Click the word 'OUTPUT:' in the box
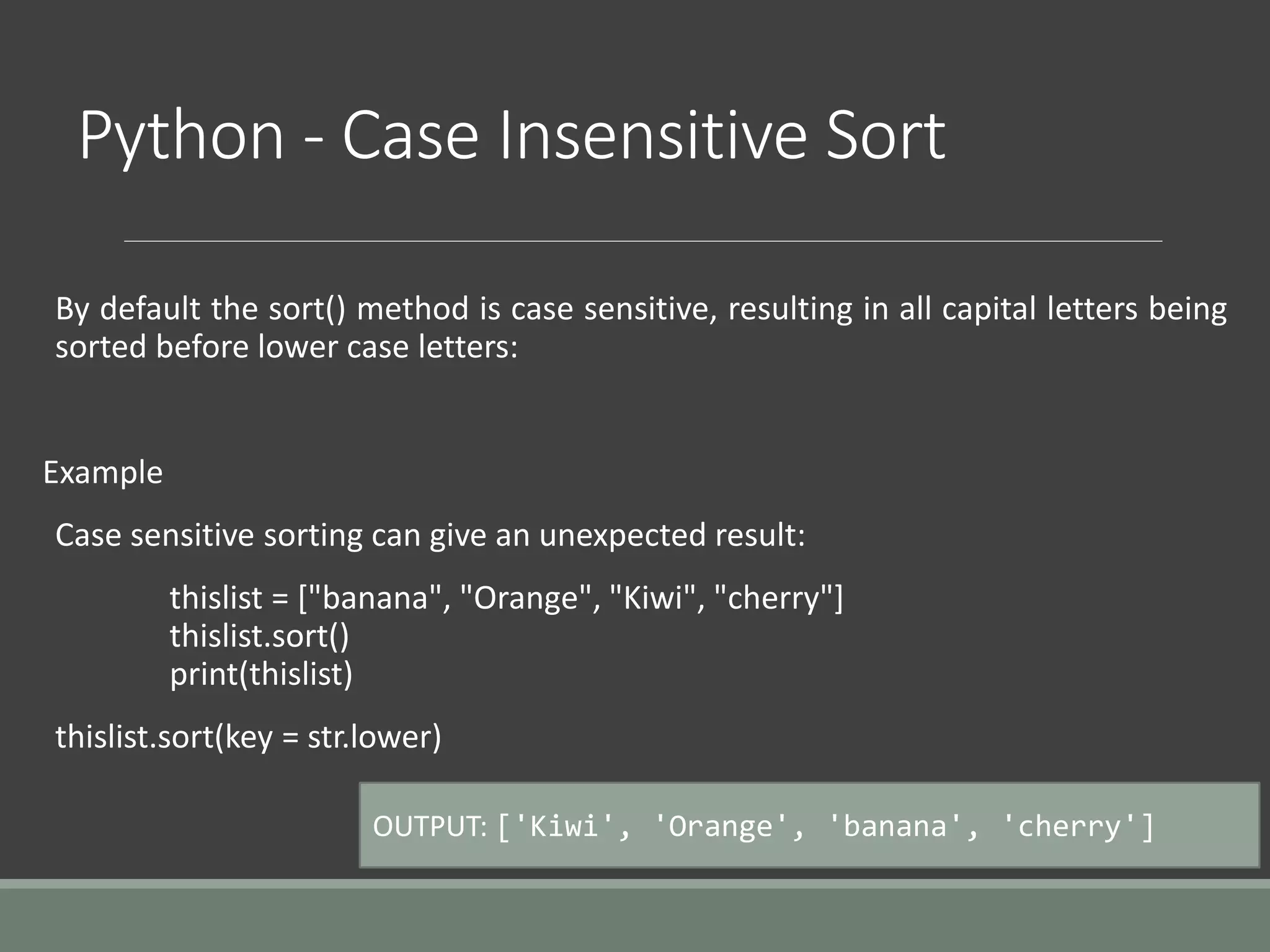The image size is (1270, 952). click(x=430, y=826)
